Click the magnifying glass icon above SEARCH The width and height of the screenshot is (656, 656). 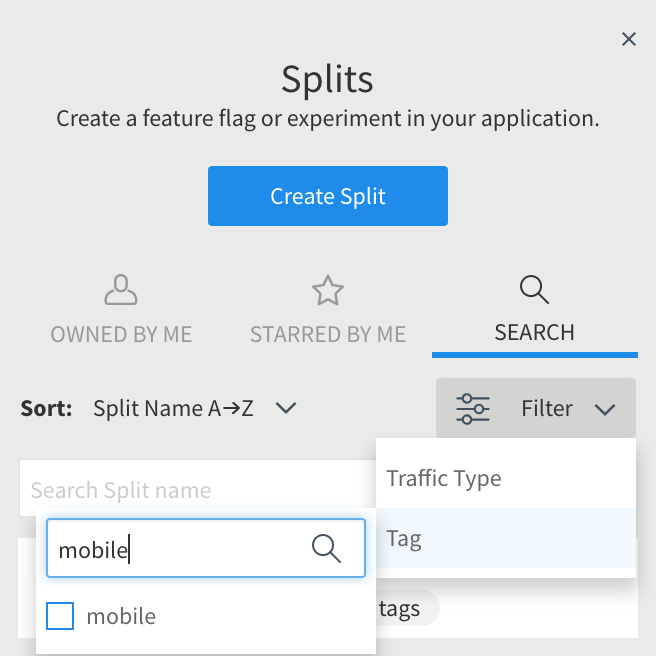click(x=534, y=289)
